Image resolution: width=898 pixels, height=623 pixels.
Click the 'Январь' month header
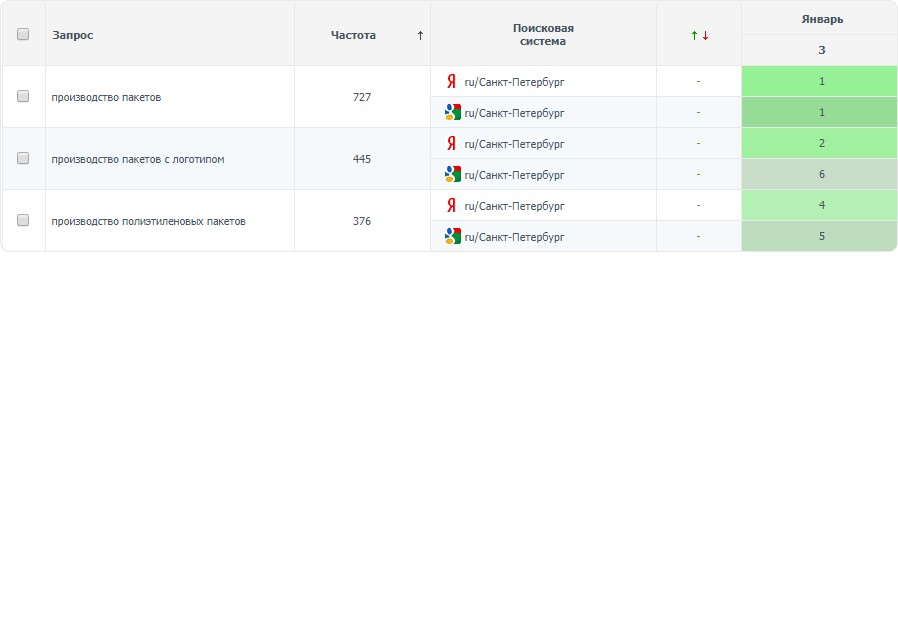pyautogui.click(x=822, y=19)
